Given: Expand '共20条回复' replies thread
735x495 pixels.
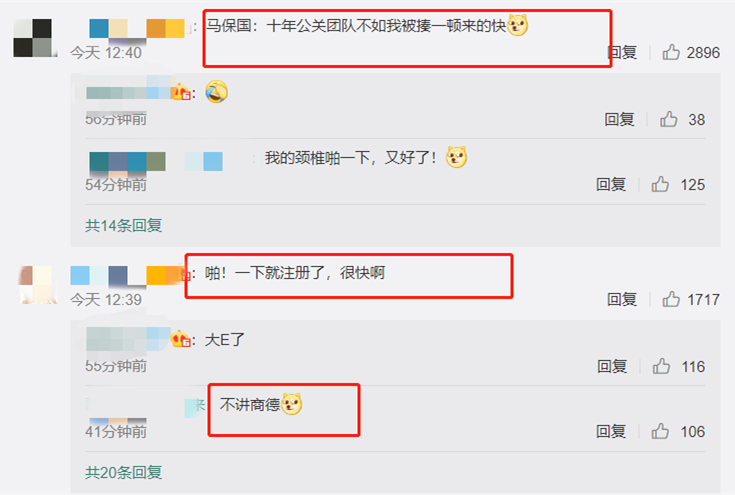Looking at the screenshot, I should tap(124, 472).
